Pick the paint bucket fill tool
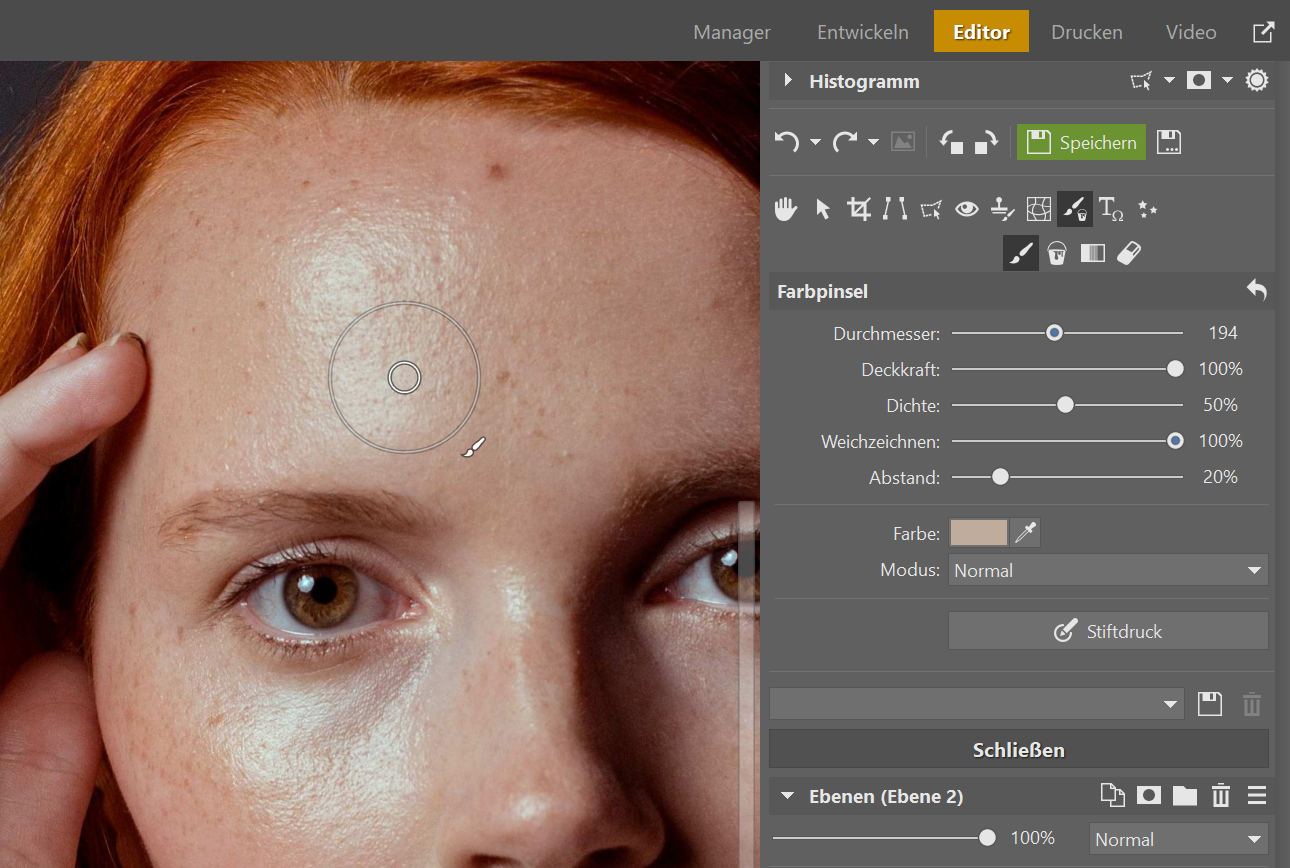The width and height of the screenshot is (1290, 868). click(1056, 254)
